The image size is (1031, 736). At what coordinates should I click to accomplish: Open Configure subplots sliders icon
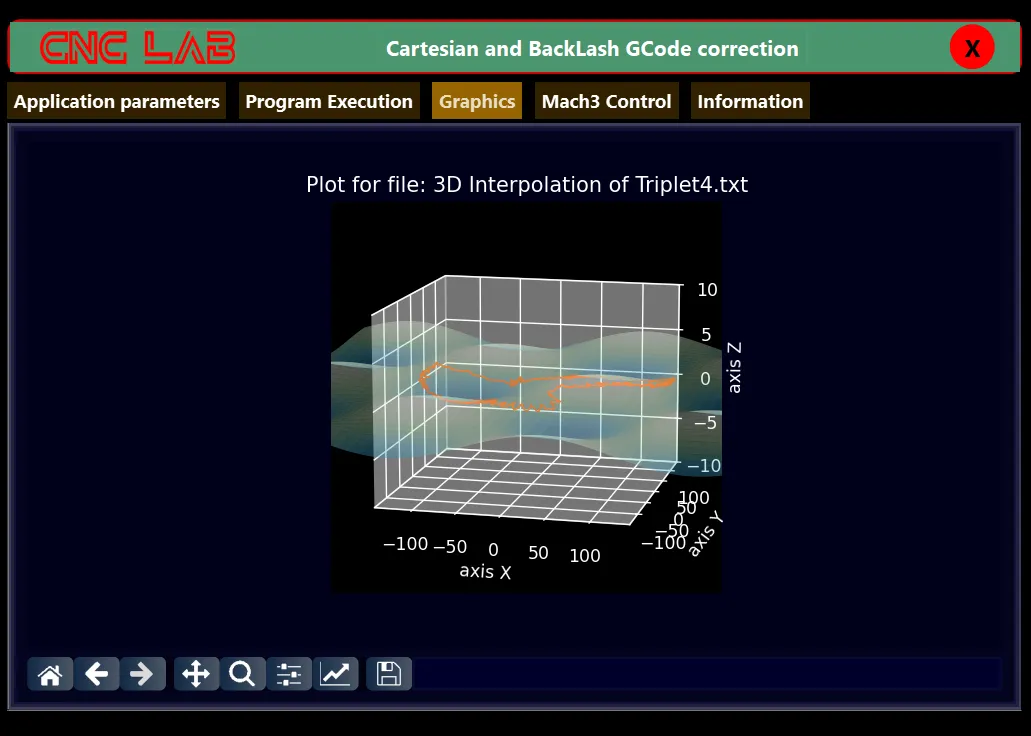point(289,674)
